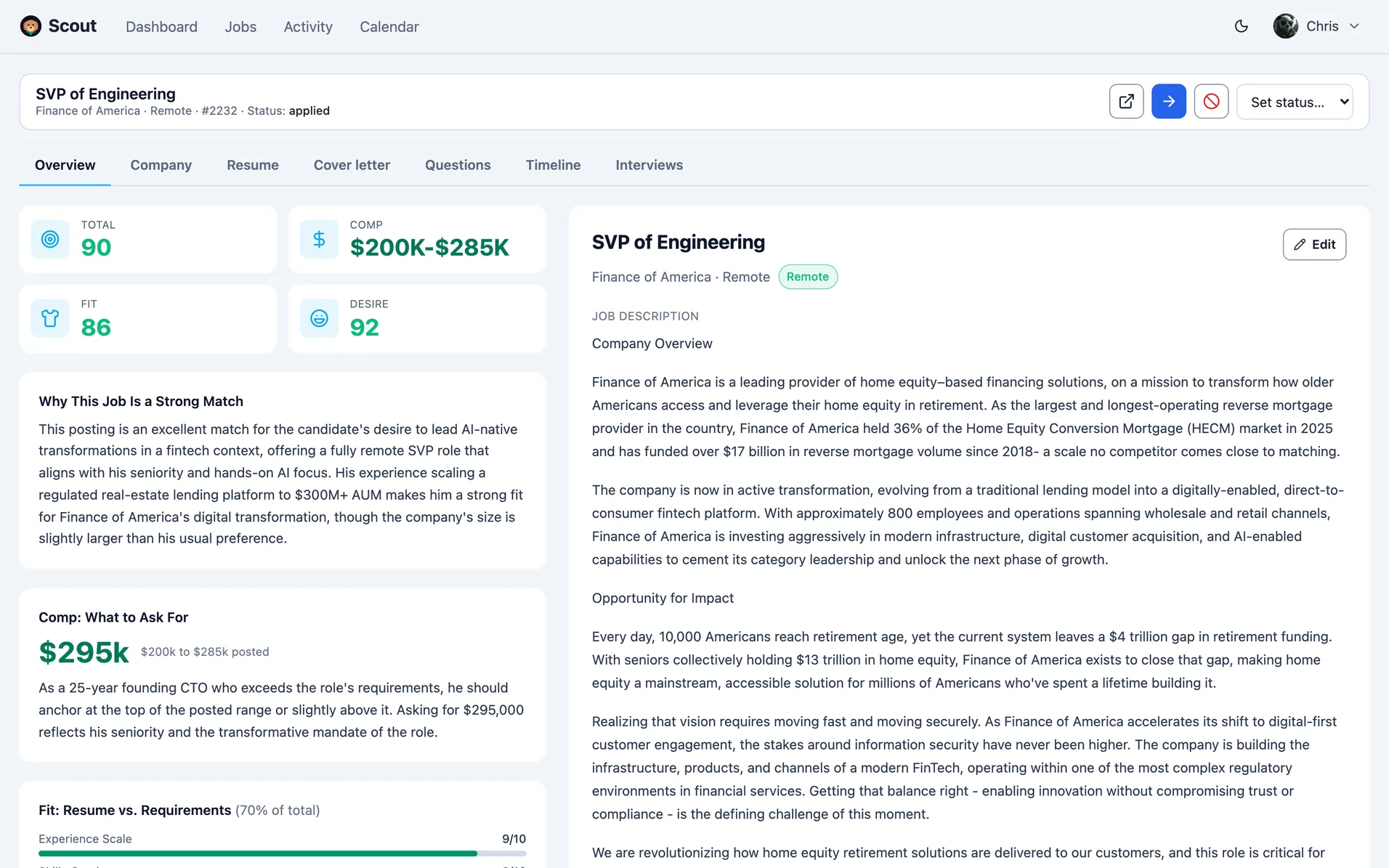
Task: Open the Set status dropdown
Action: point(1295,102)
